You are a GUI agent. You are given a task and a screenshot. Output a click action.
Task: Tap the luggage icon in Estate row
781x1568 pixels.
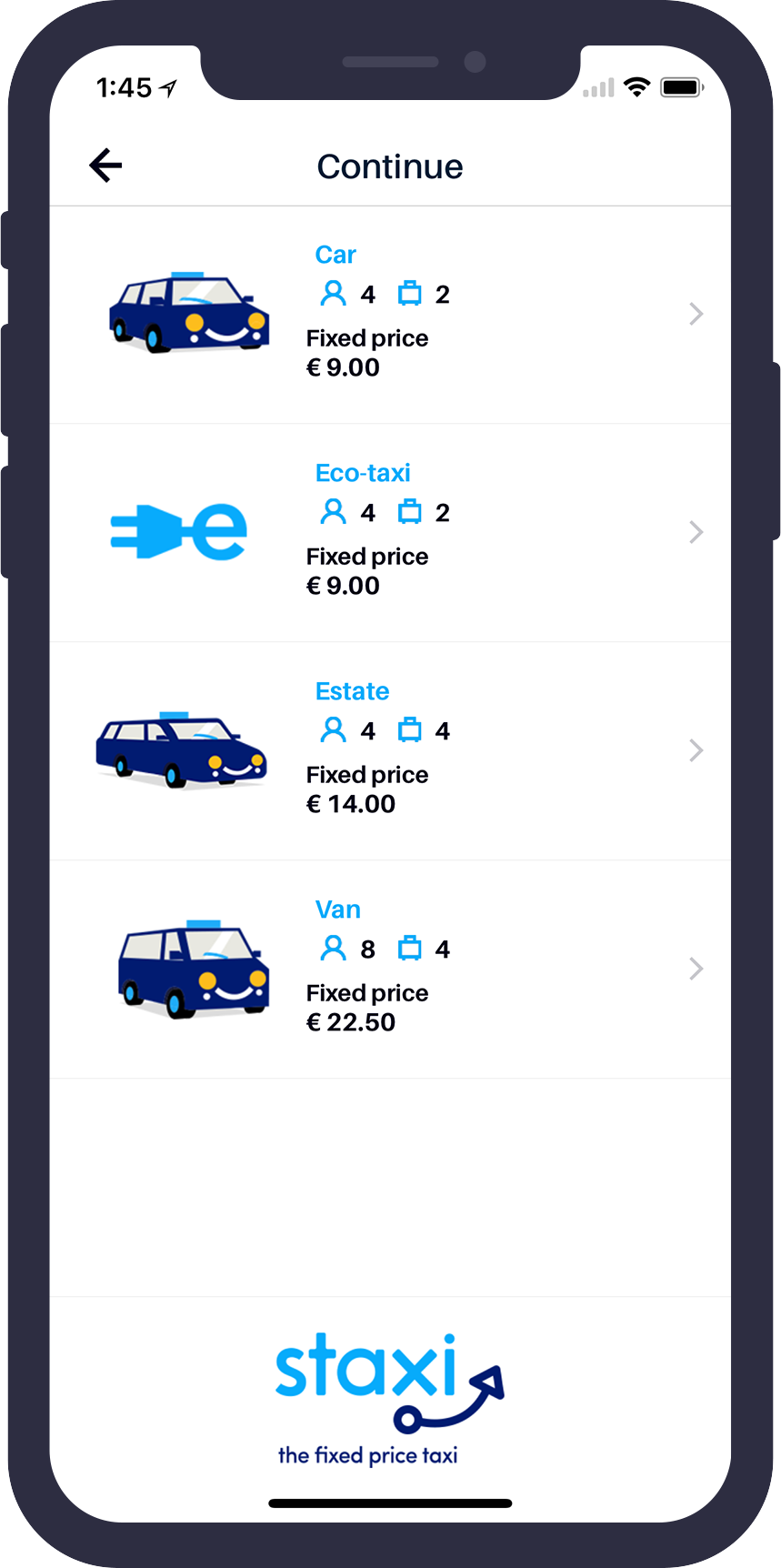(410, 730)
